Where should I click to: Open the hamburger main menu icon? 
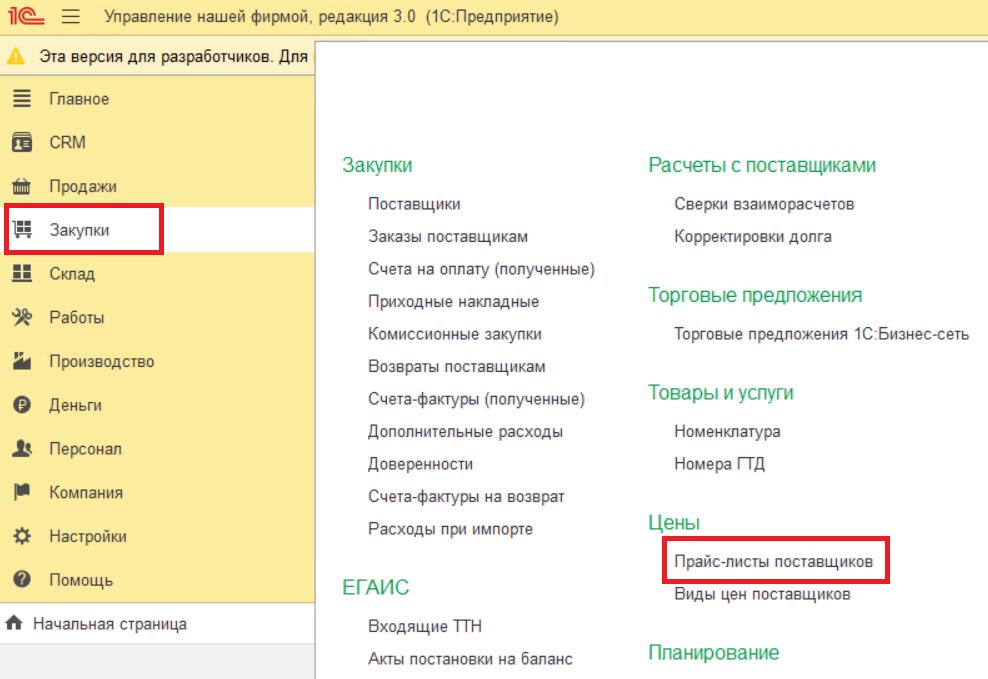point(71,16)
